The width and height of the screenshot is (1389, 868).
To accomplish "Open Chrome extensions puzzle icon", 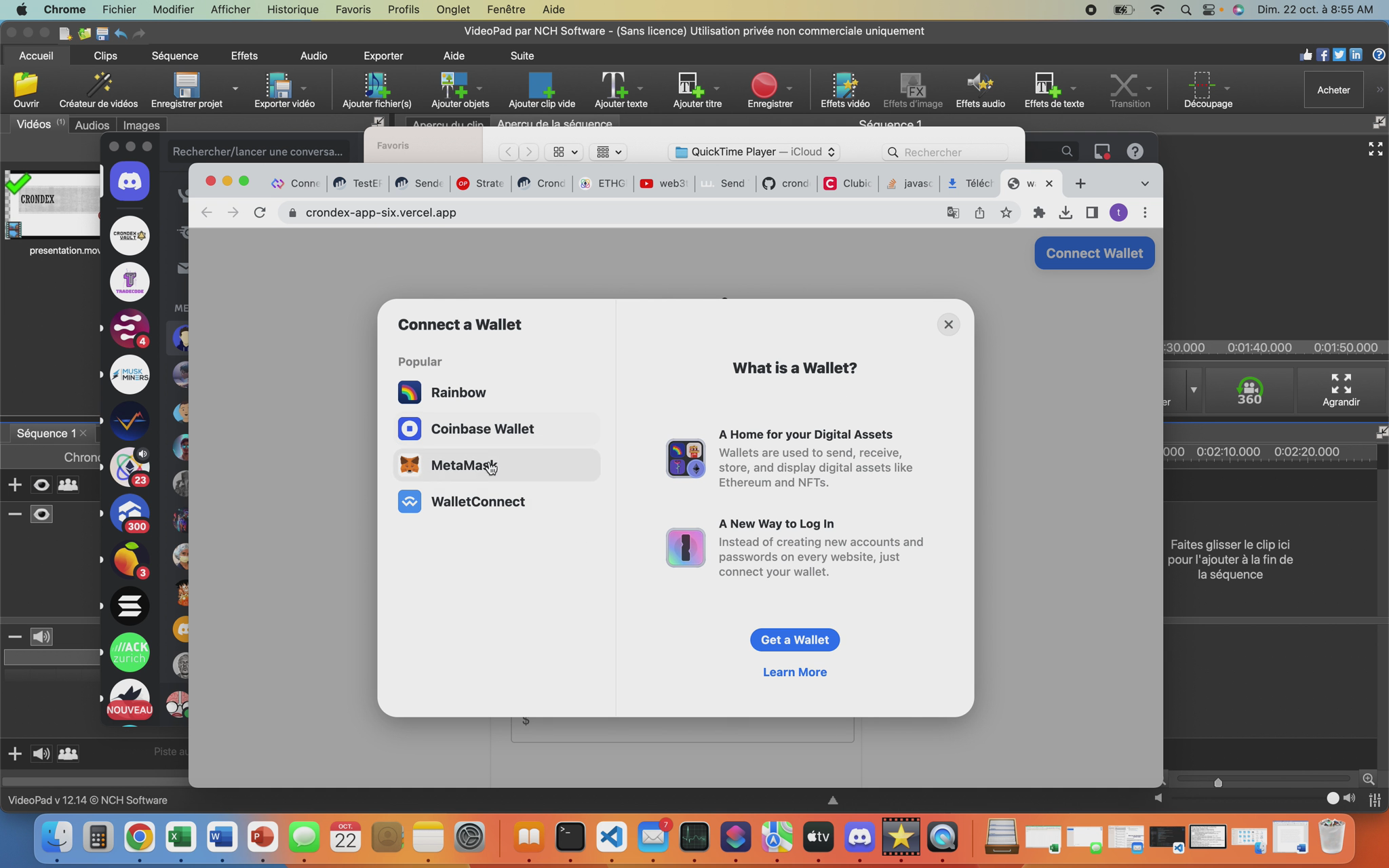I will (1038, 213).
